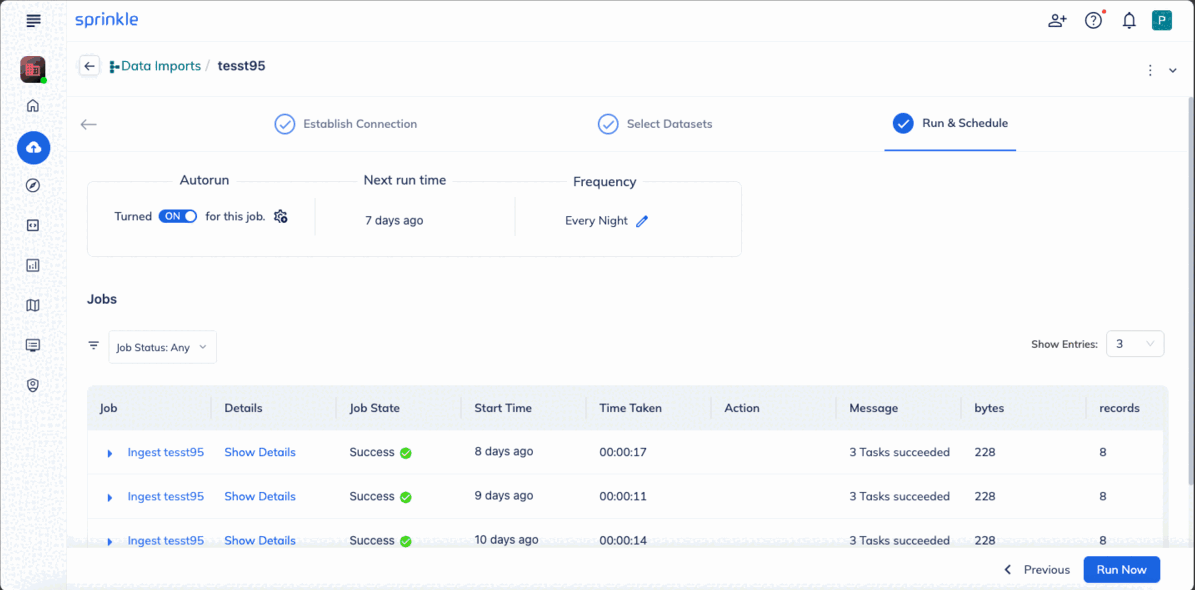Image resolution: width=1195 pixels, height=590 pixels.
Task: Click the add user invite icon
Action: coord(1057,21)
